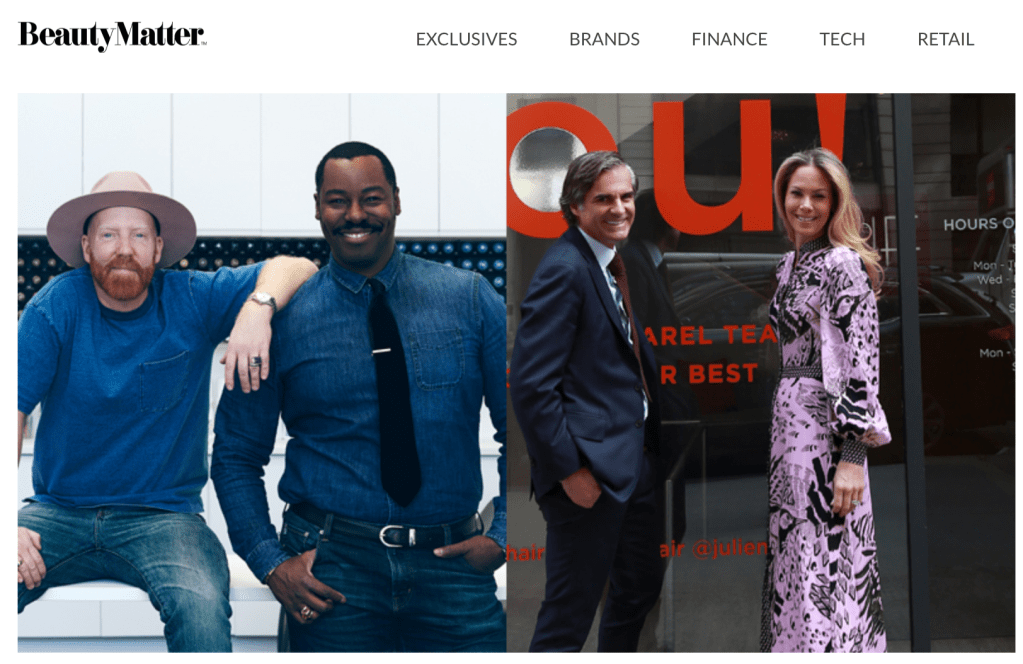Click the denim shirt chest pocket
The height and width of the screenshot is (664, 1023).
point(437,359)
